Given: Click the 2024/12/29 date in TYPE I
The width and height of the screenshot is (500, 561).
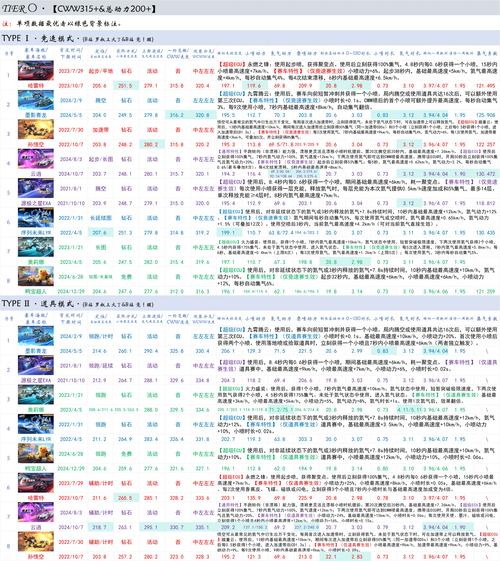Looking at the screenshot, I should 71,291.
